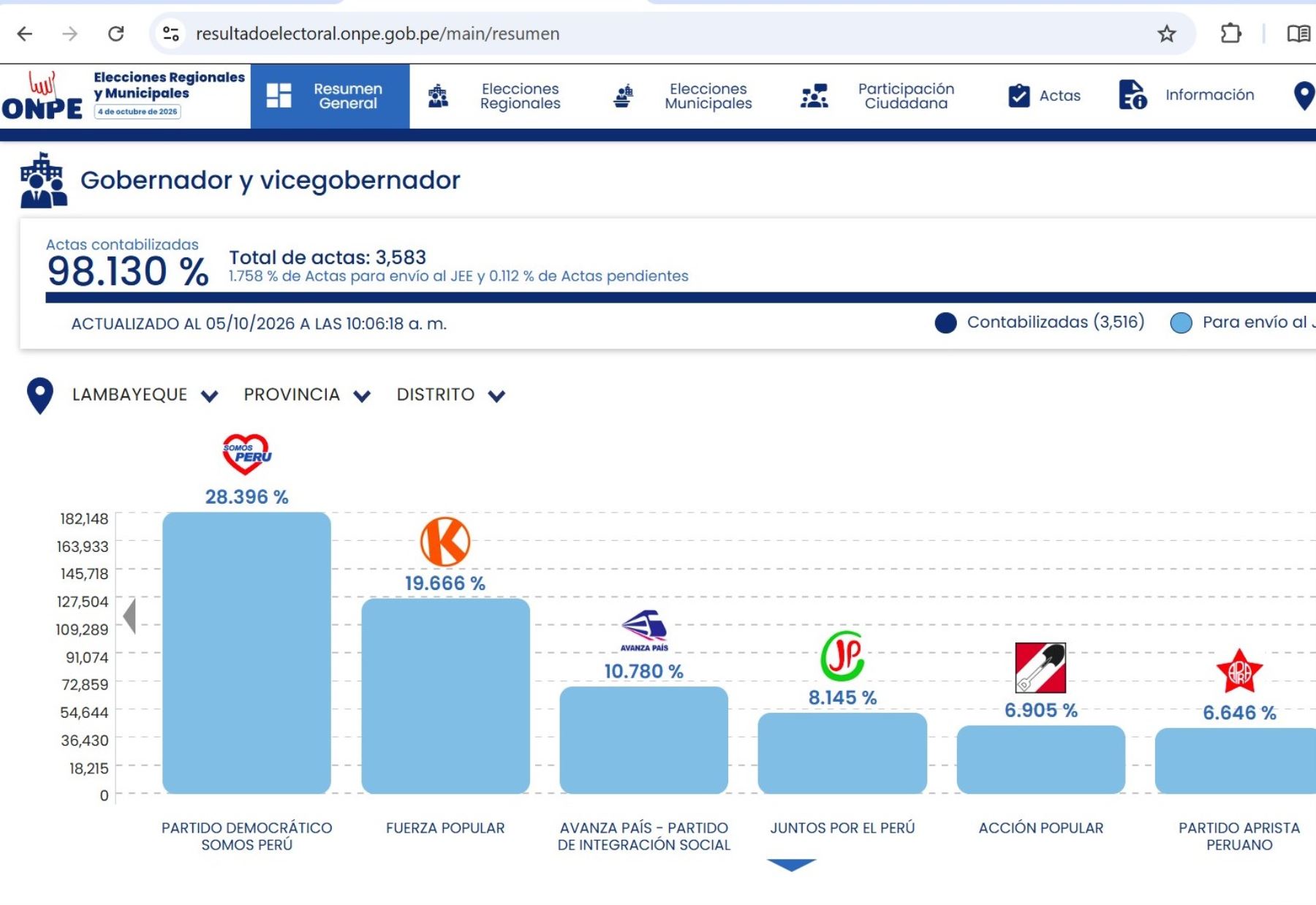Click Partido Aprista red star logo

point(1239,671)
